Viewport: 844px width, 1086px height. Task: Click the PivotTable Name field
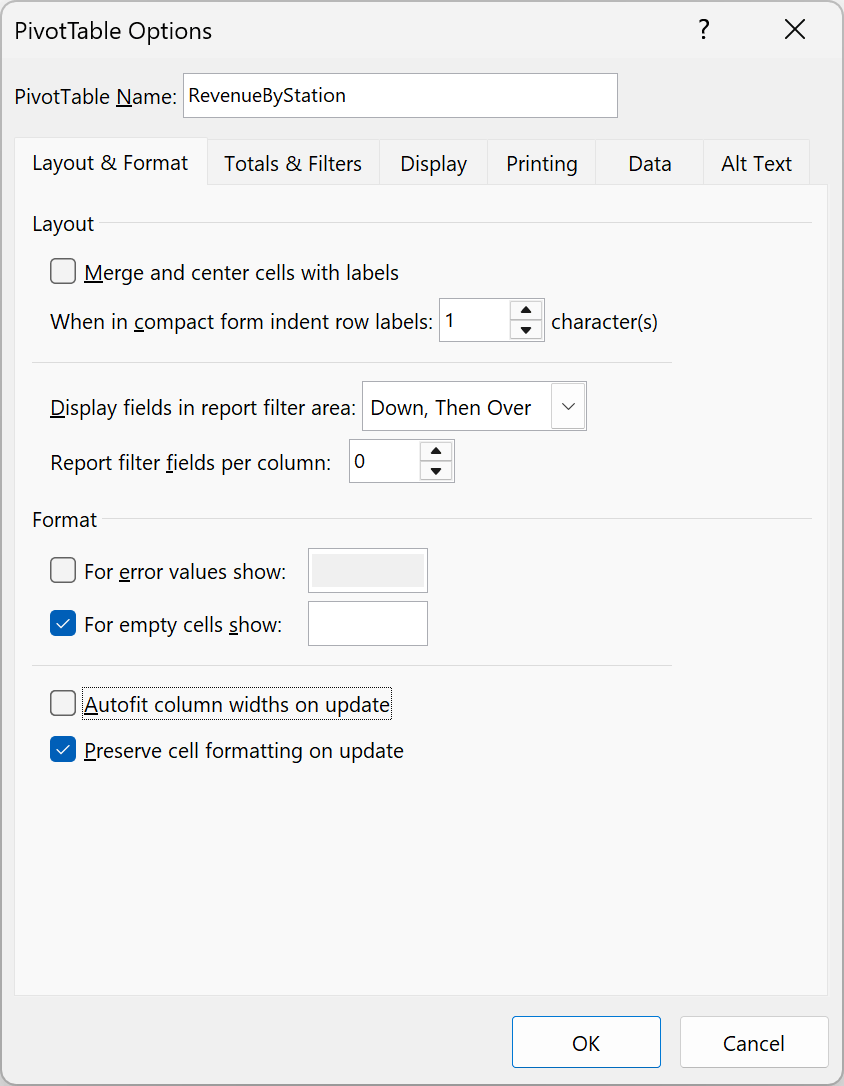click(x=400, y=96)
